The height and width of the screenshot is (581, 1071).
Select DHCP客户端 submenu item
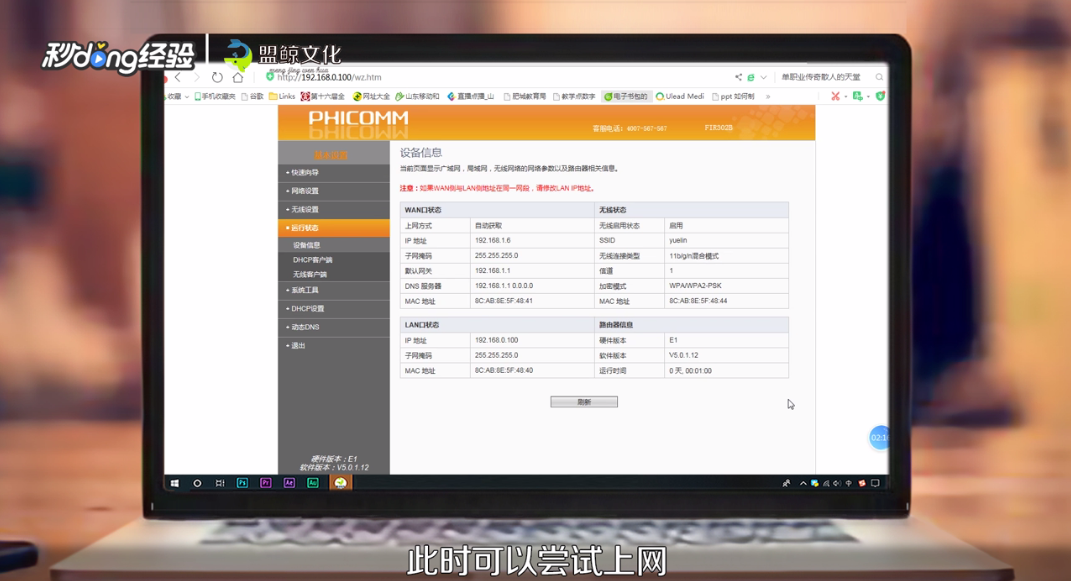(312, 260)
